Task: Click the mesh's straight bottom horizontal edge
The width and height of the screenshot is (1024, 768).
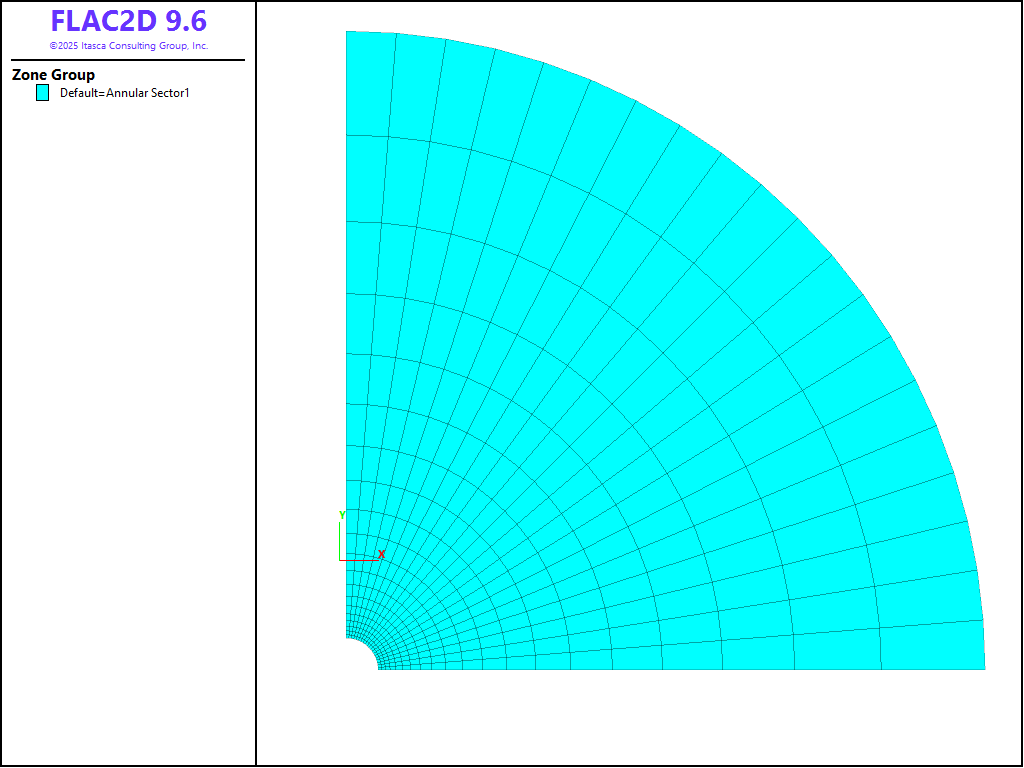Action: (700, 669)
